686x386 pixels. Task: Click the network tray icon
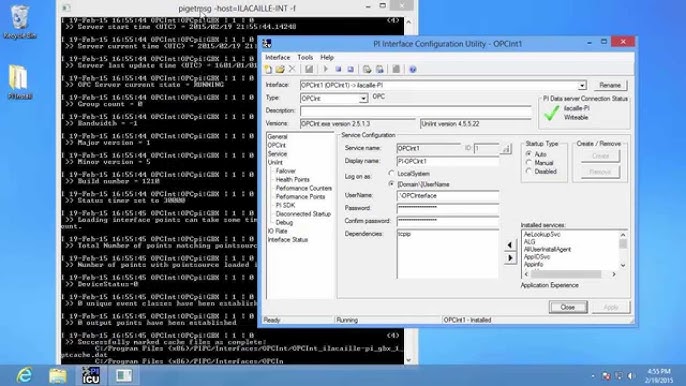click(x=619, y=376)
